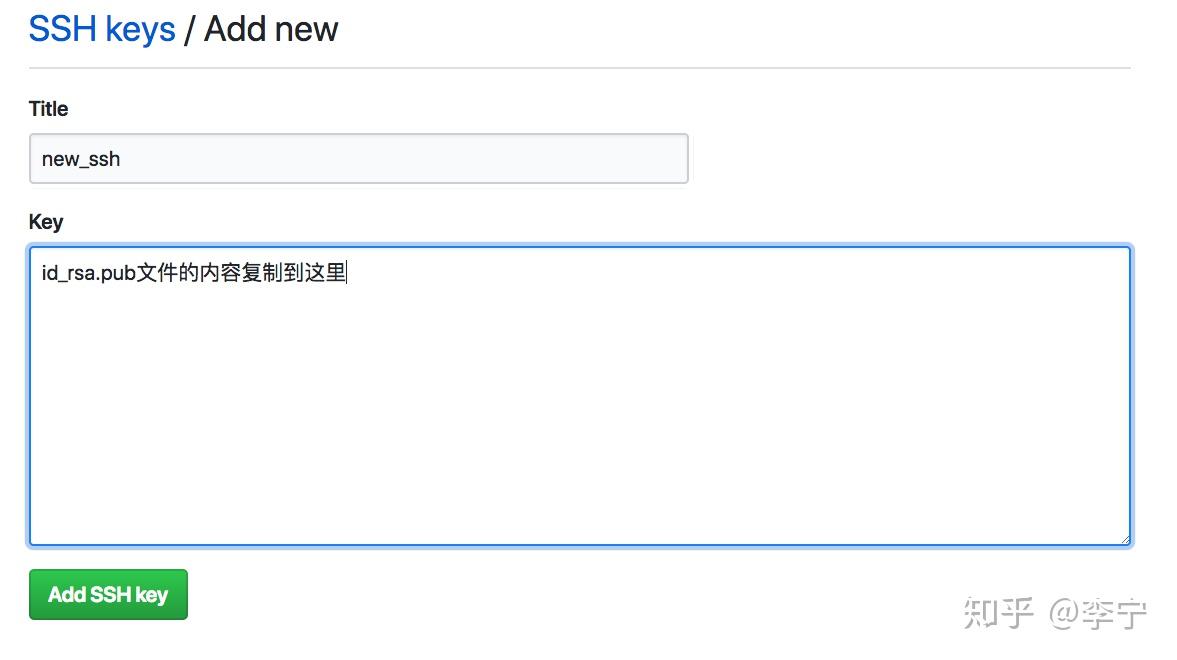Click the word 'keys' in the breadcrumb

click(140, 31)
